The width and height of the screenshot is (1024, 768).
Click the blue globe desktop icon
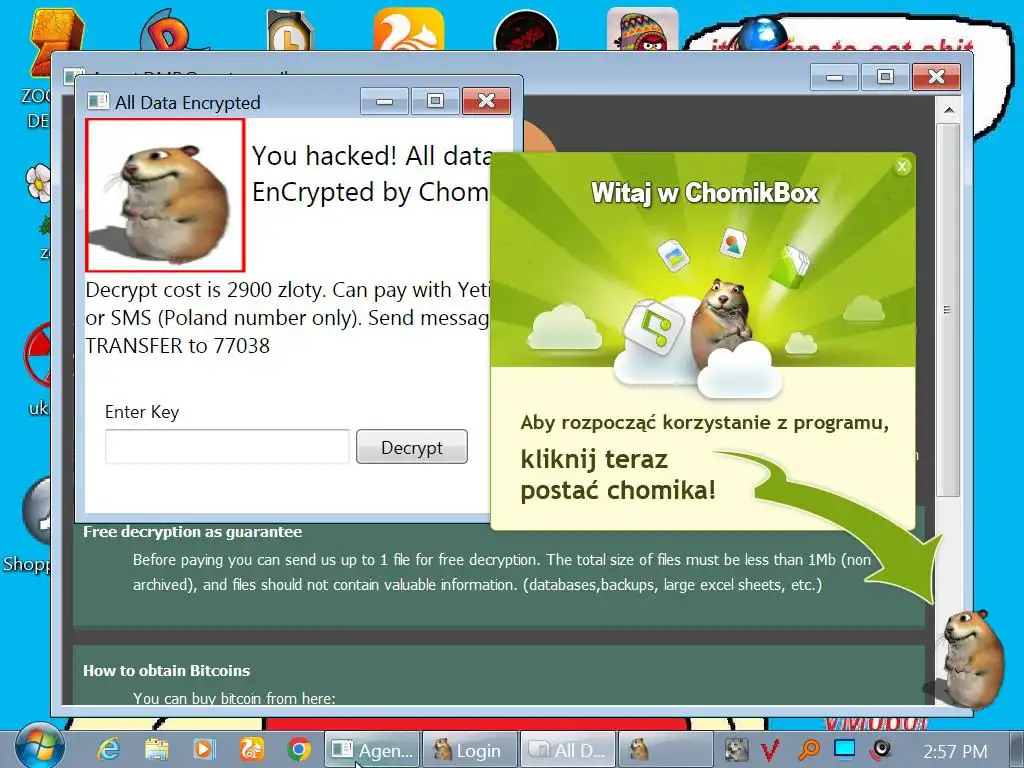pyautogui.click(x=763, y=34)
